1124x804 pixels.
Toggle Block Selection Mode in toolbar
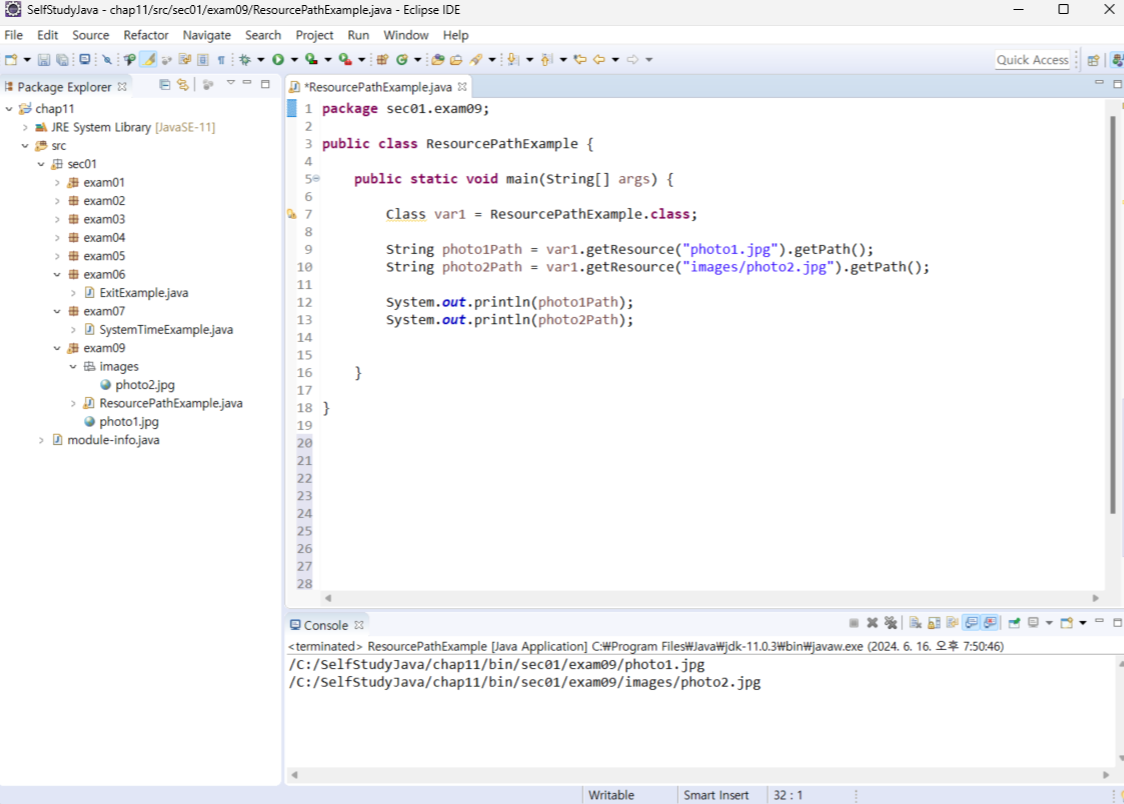[203, 59]
